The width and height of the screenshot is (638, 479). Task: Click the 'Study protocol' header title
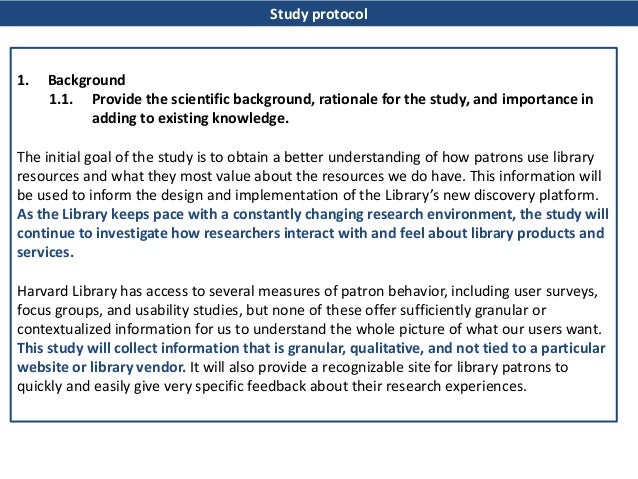tap(319, 14)
